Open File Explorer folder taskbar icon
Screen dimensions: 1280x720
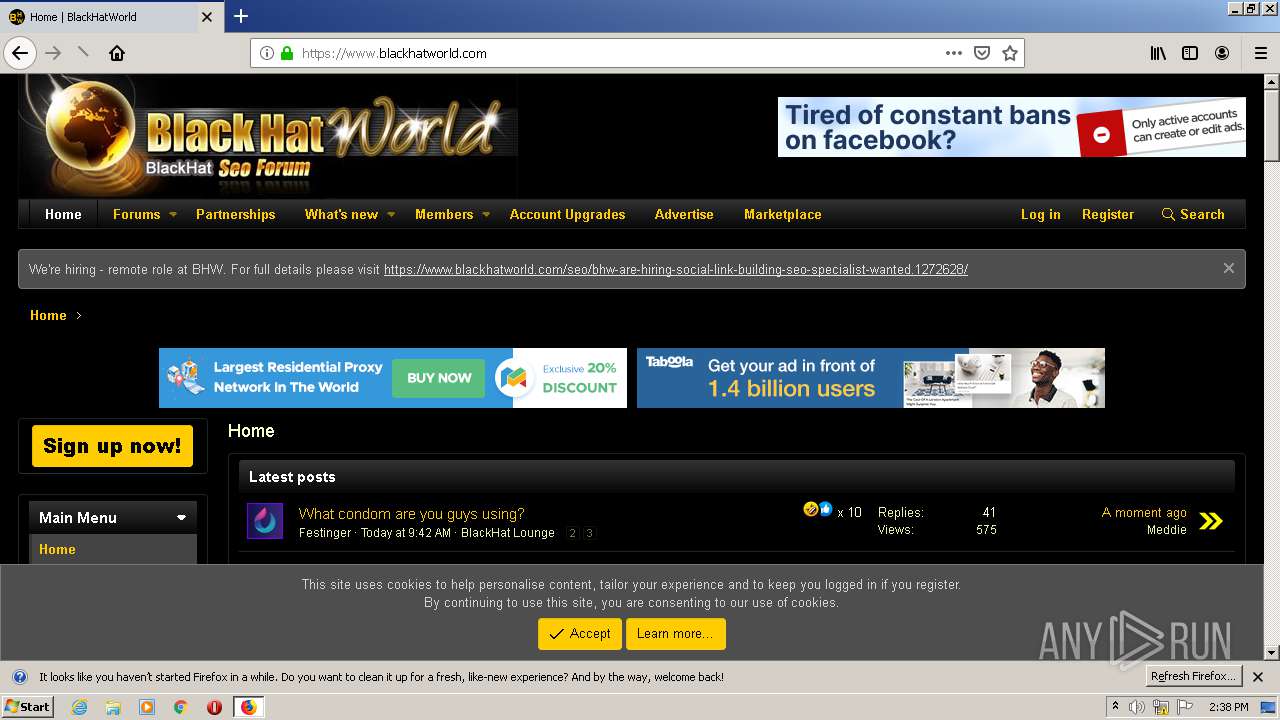[x=113, y=707]
